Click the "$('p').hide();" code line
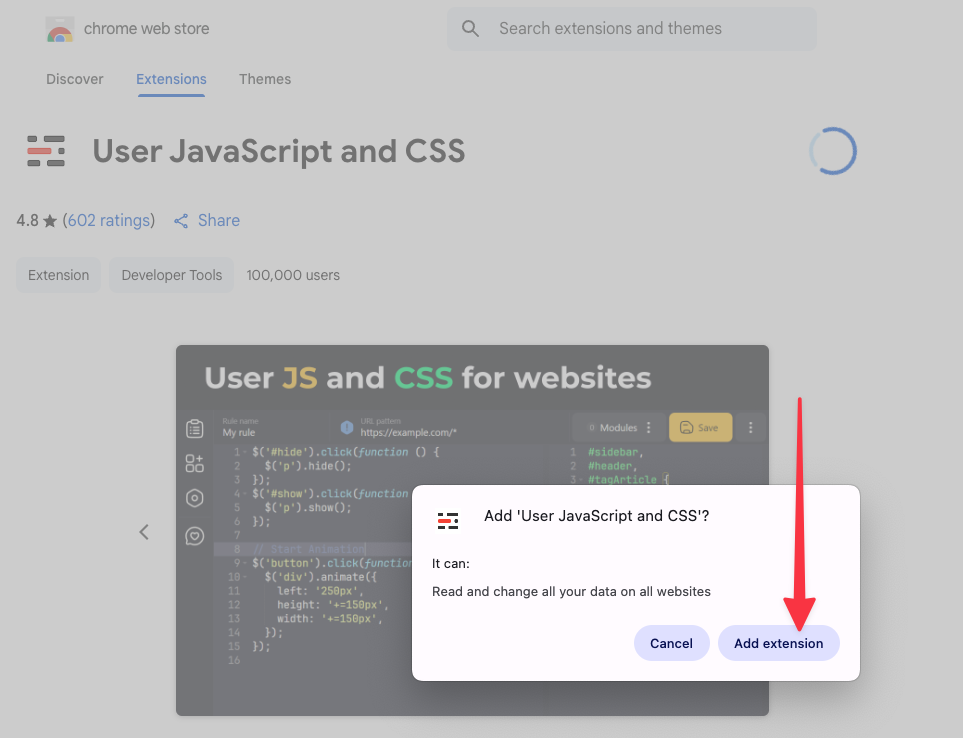The height and width of the screenshot is (738, 963). point(308,466)
